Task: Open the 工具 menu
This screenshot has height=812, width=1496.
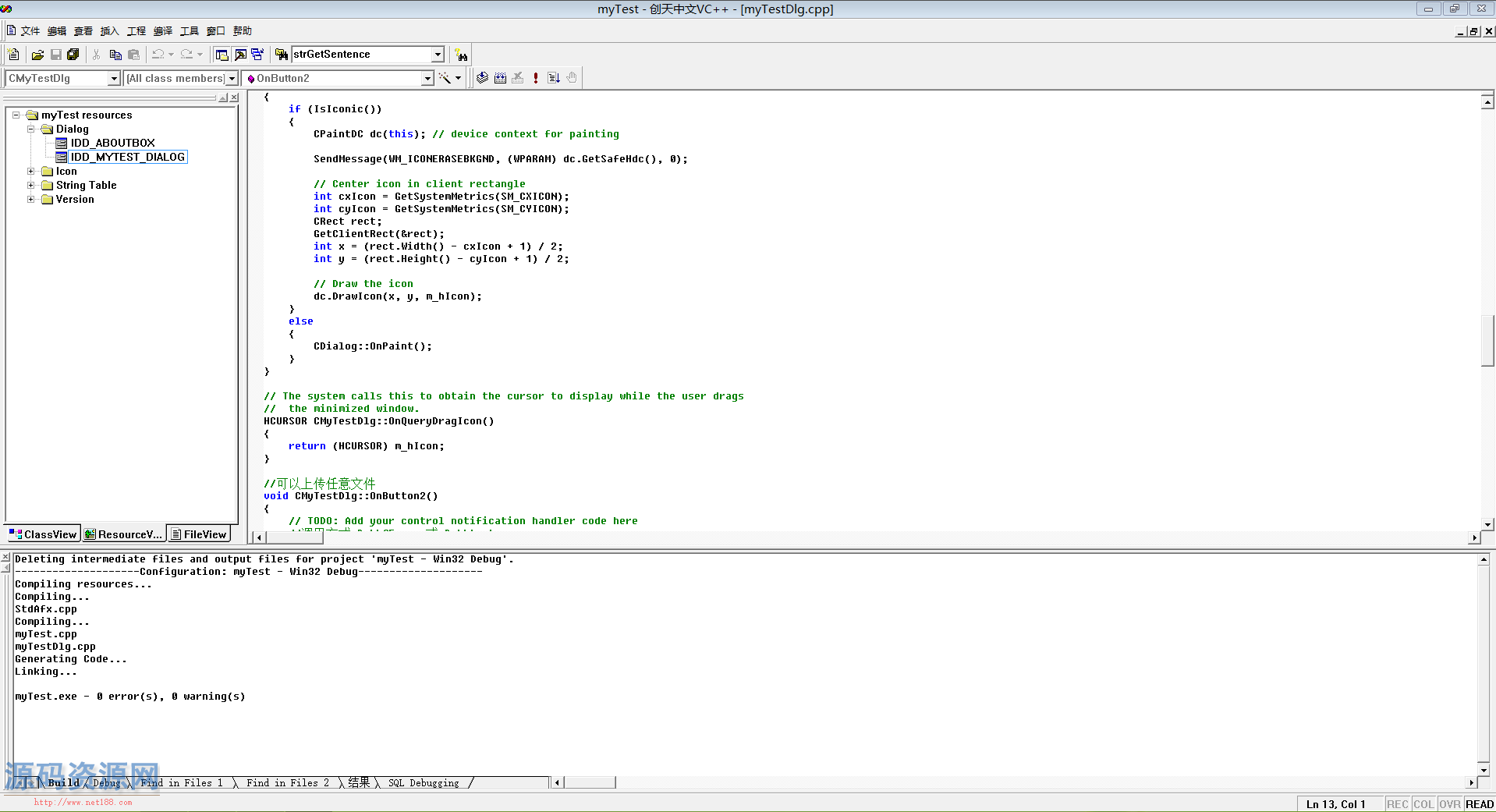Action: pos(190,31)
